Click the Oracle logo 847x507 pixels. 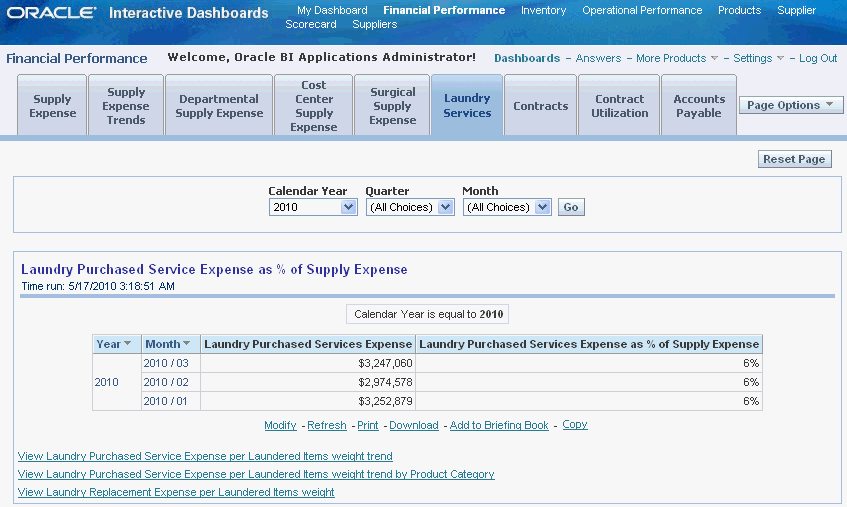coord(51,12)
